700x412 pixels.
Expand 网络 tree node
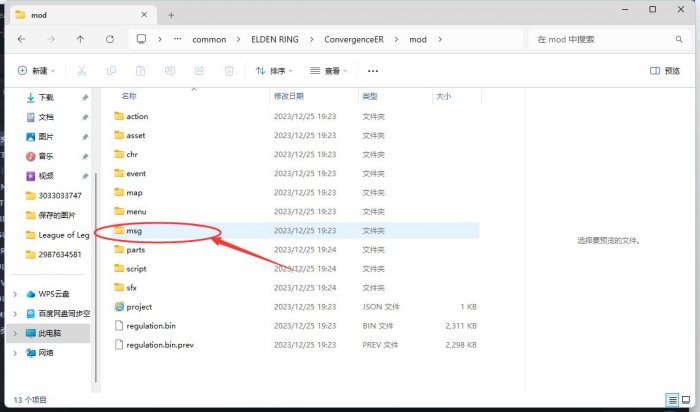(x=15, y=353)
